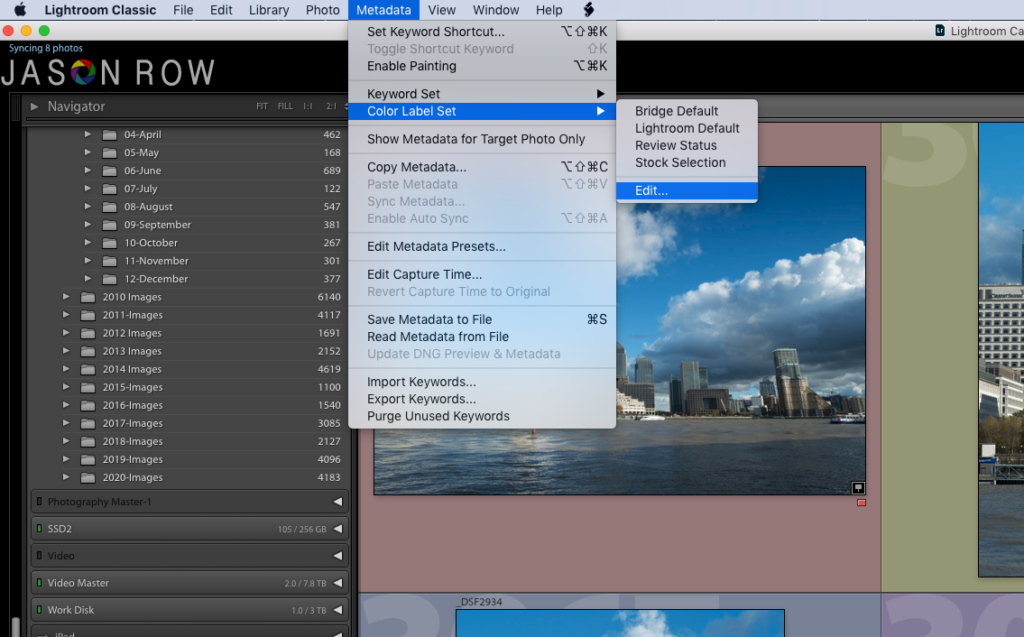Click the Syncing 8 photos status
The width and height of the screenshot is (1024, 637).
pyautogui.click(x=46, y=48)
